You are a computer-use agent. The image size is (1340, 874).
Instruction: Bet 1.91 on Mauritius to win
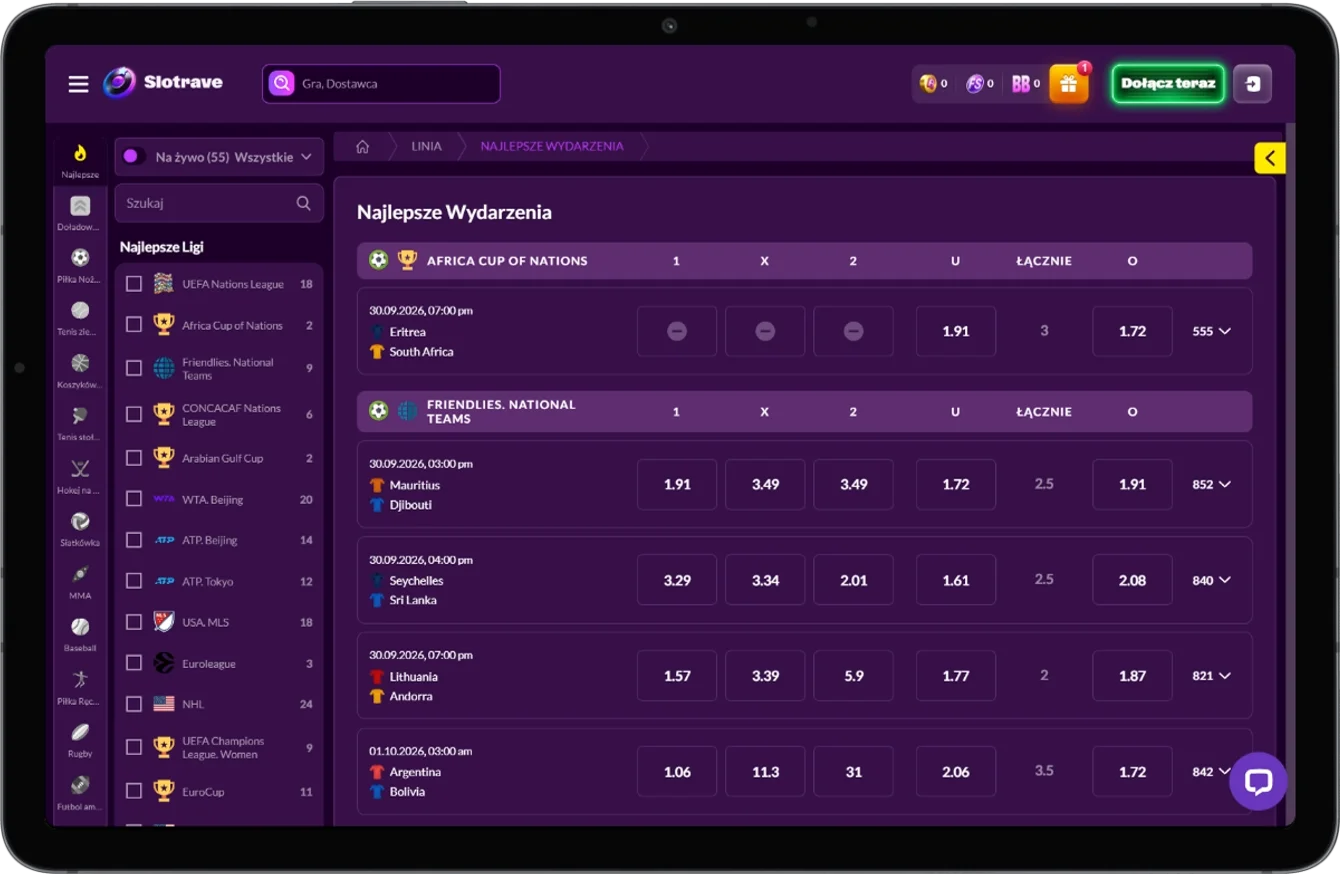677,484
